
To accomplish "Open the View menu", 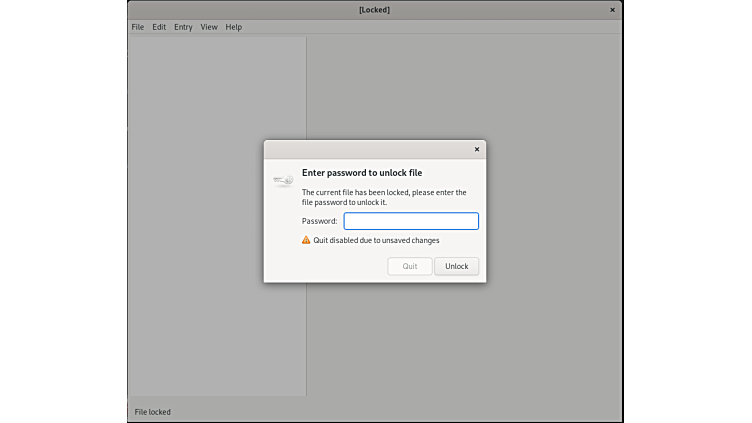I will 209,27.
